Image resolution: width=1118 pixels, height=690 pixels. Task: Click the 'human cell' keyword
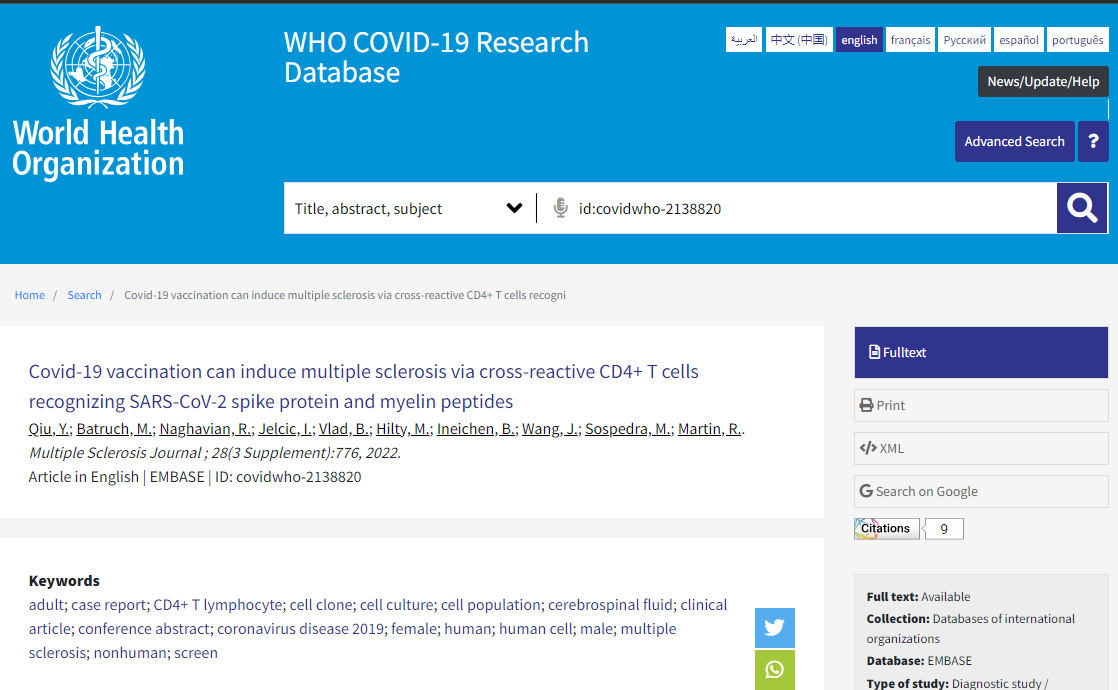point(535,629)
